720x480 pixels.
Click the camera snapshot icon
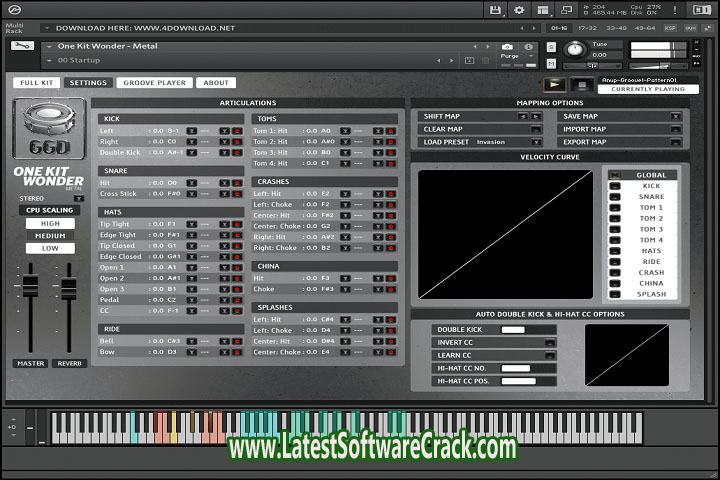(507, 47)
